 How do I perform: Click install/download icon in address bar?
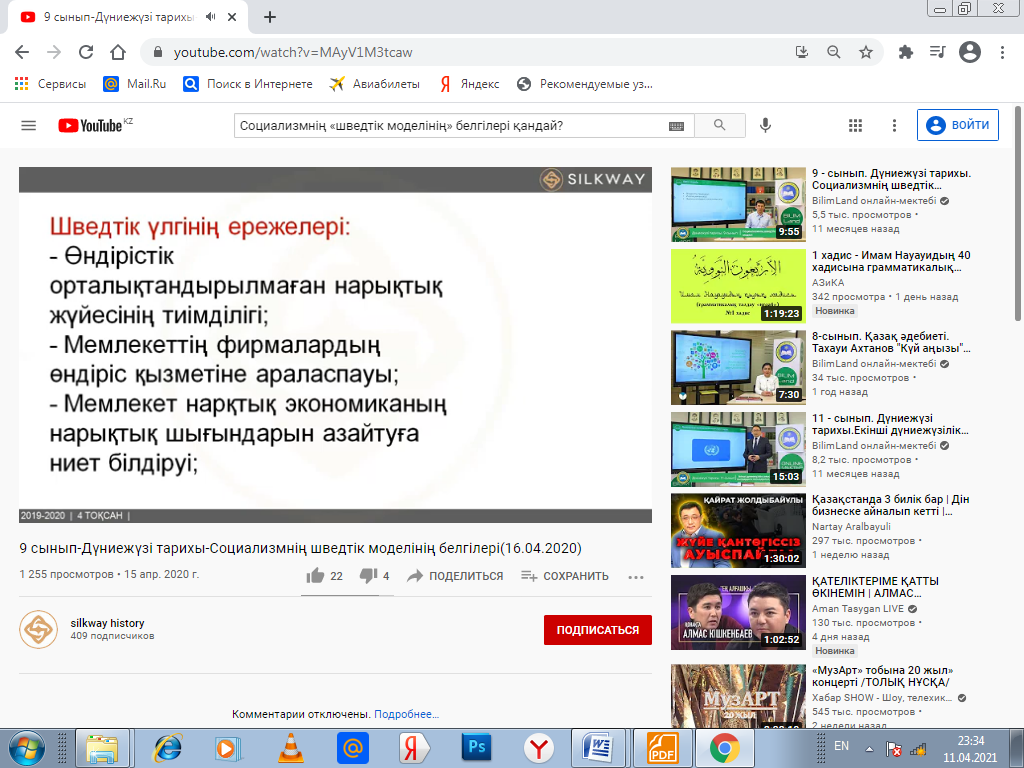pos(802,52)
